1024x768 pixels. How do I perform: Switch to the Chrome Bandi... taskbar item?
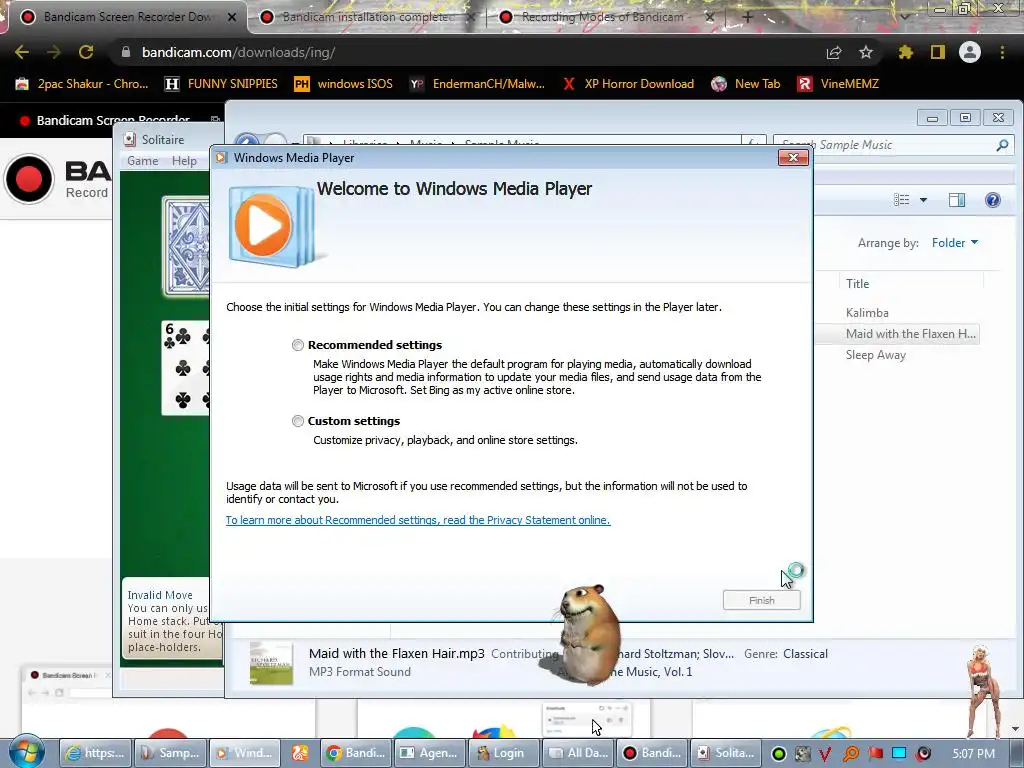tap(357, 753)
